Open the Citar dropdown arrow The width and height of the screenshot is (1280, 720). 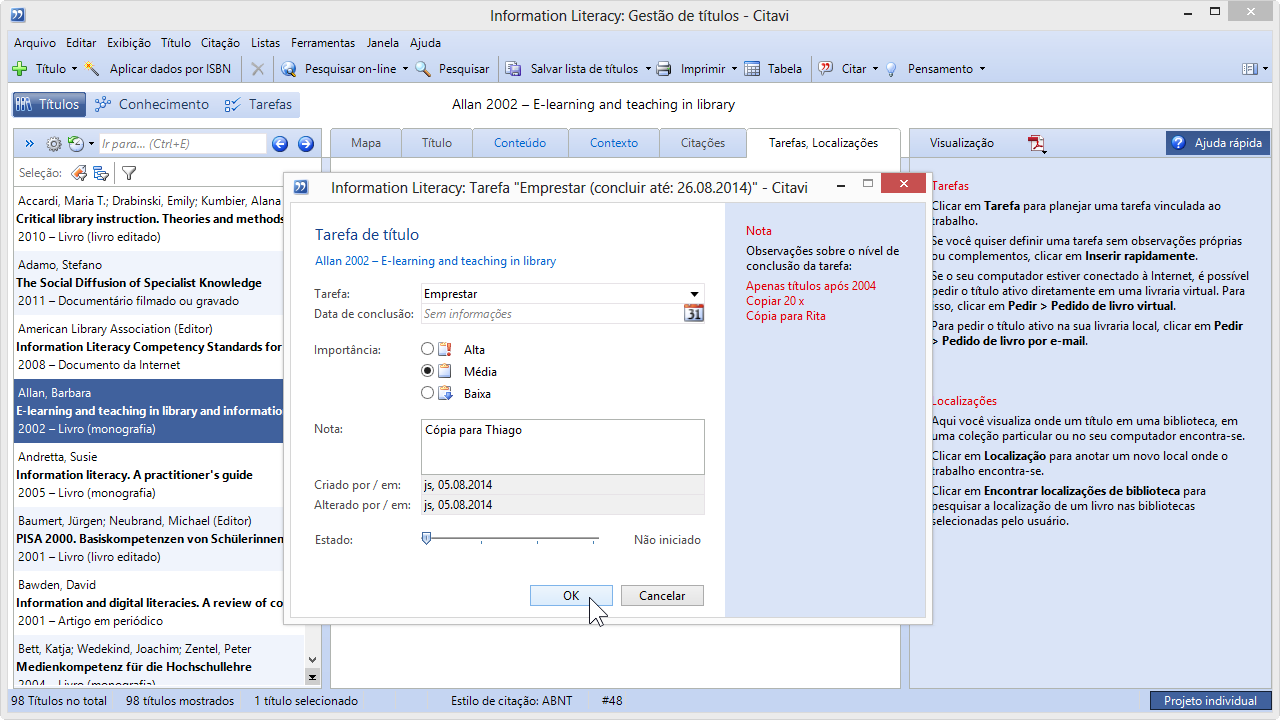coord(875,69)
